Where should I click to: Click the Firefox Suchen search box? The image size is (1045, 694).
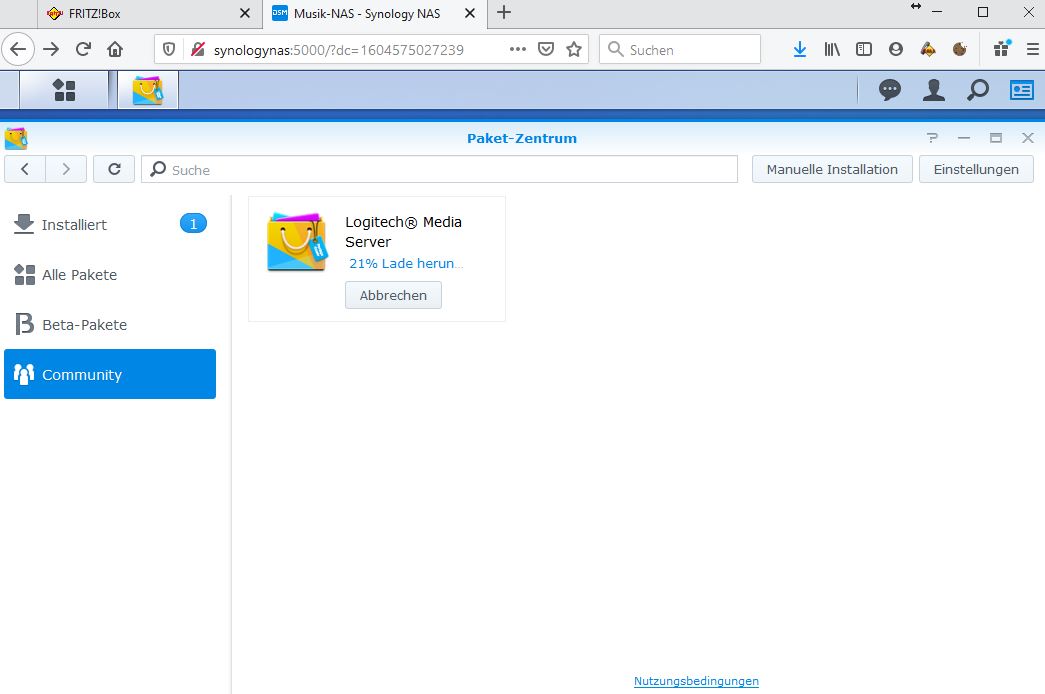(680, 49)
